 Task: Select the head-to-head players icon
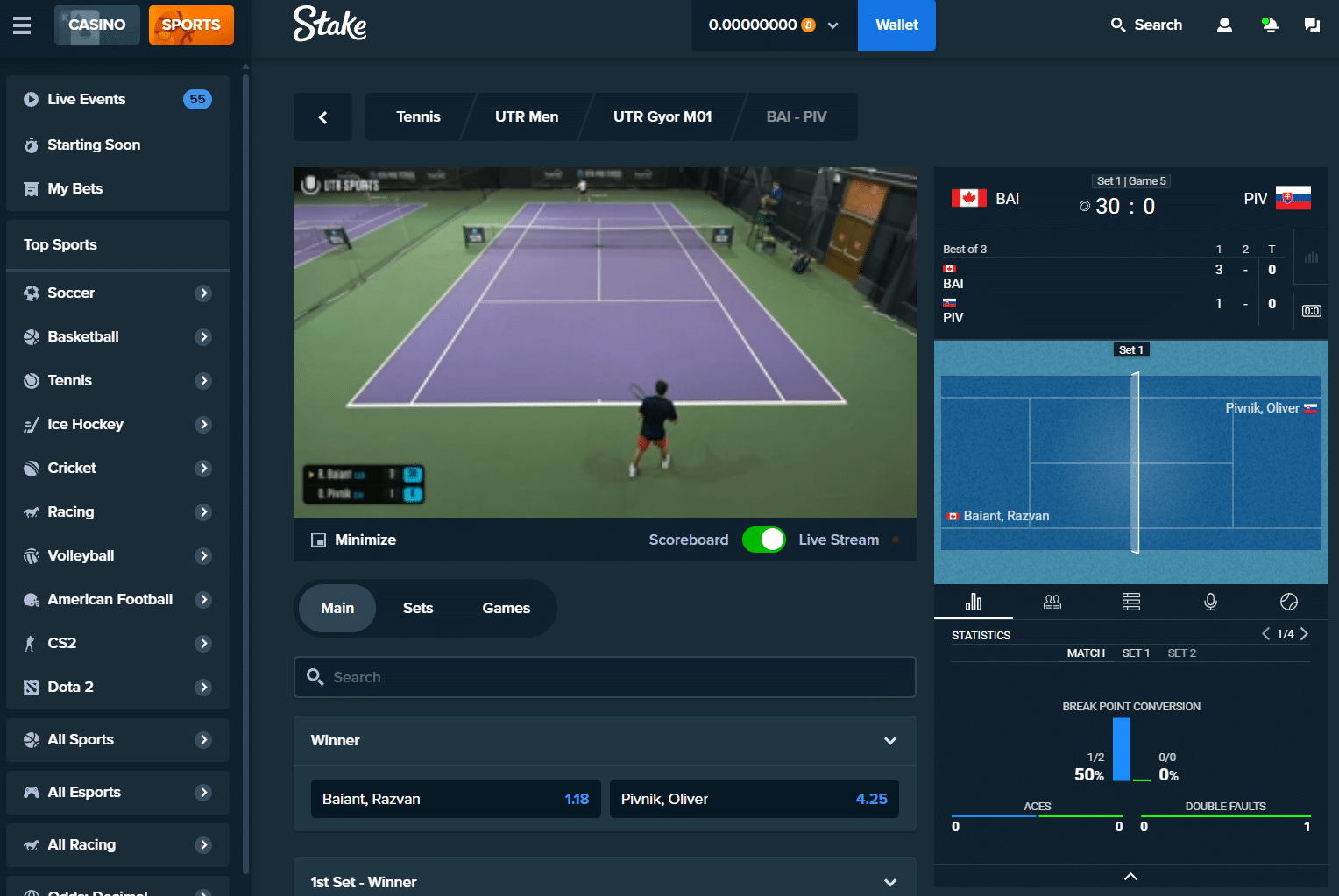1052,602
